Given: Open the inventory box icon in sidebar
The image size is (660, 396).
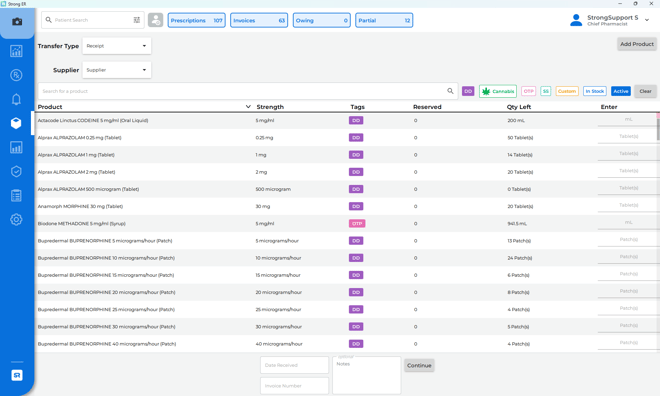Looking at the screenshot, I should click(x=16, y=123).
